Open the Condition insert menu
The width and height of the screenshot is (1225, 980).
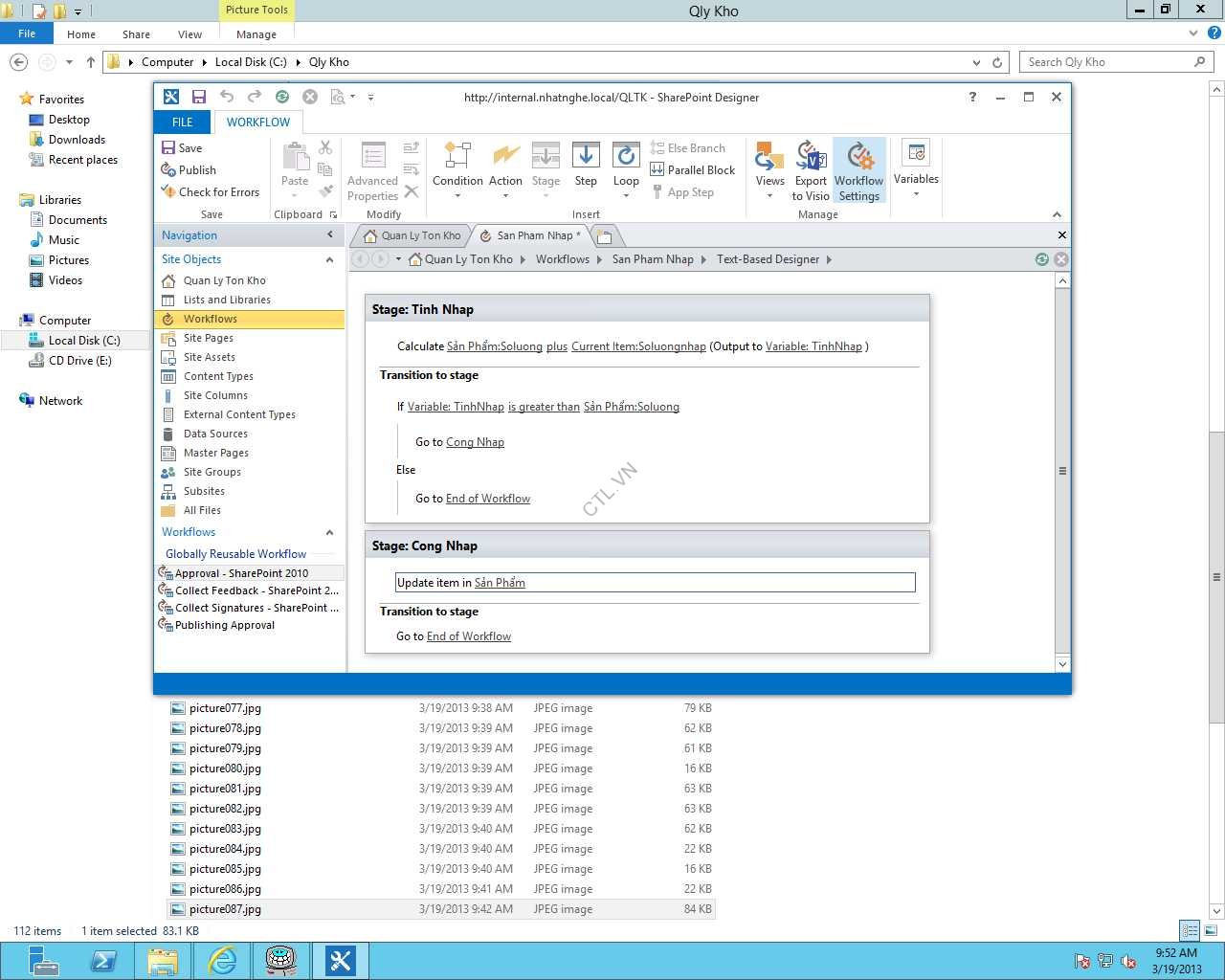tap(457, 168)
